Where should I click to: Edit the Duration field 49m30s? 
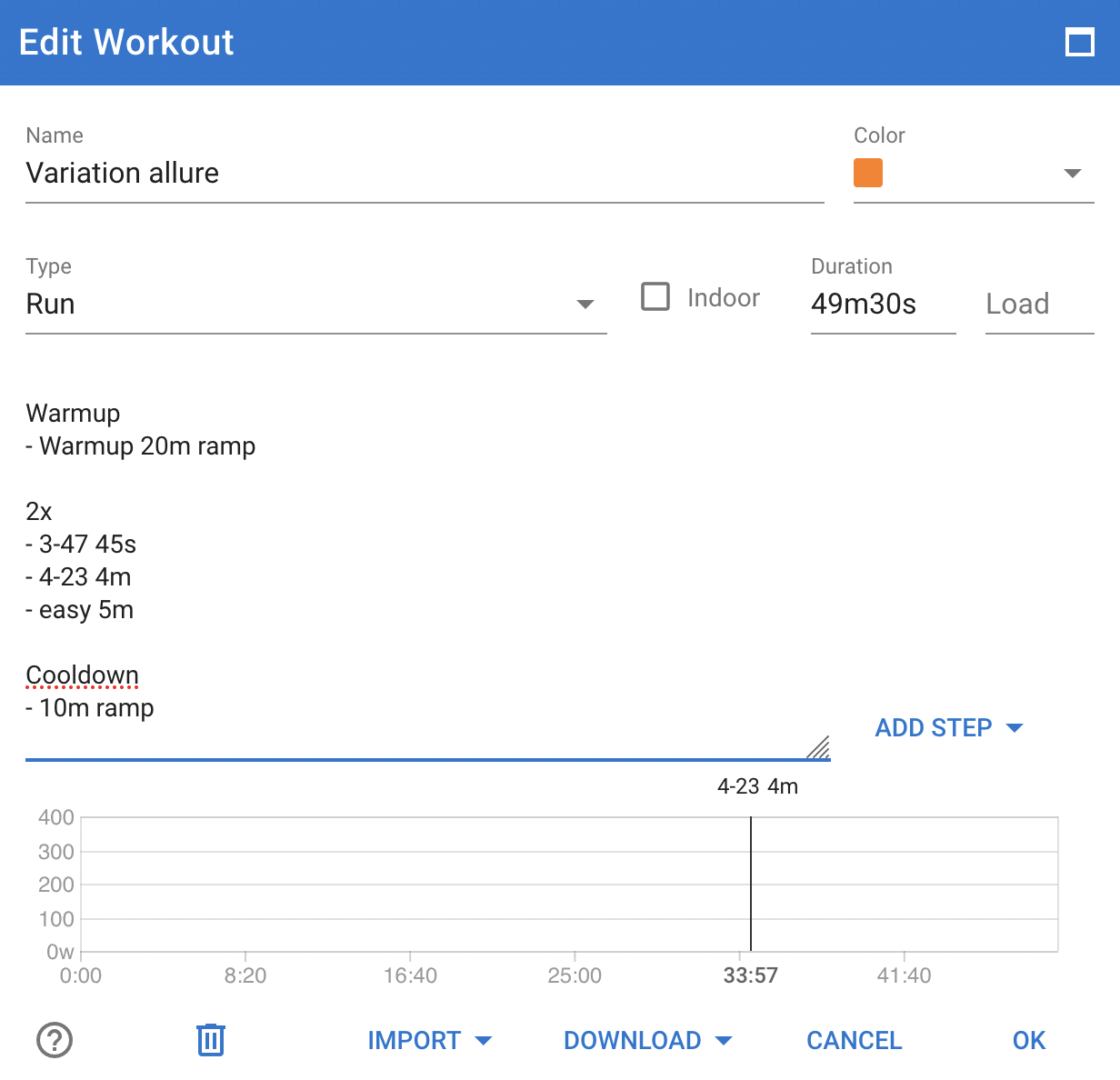[x=882, y=304]
